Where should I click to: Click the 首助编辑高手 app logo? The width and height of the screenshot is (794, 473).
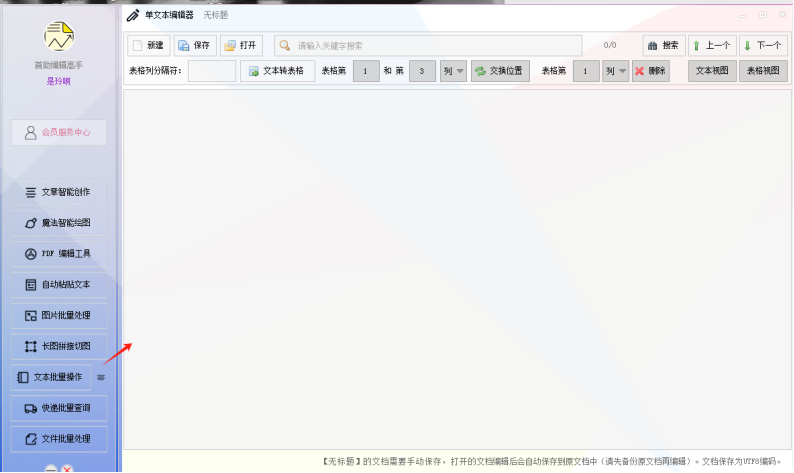[x=59, y=36]
